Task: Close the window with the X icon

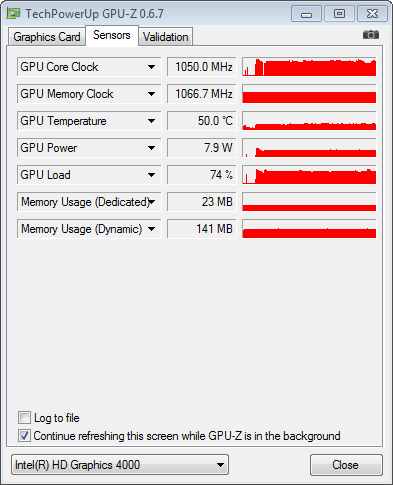Action: [x=372, y=14]
